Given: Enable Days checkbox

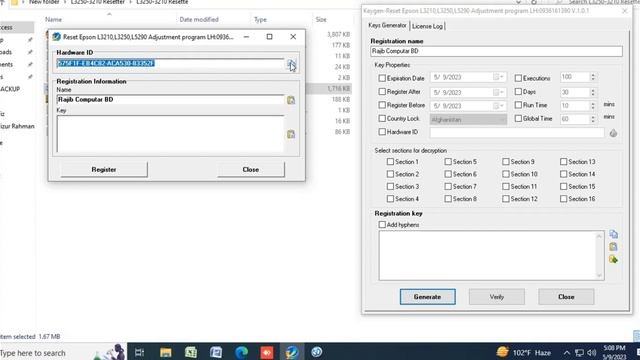Looking at the screenshot, I should pyautogui.click(x=518, y=92).
